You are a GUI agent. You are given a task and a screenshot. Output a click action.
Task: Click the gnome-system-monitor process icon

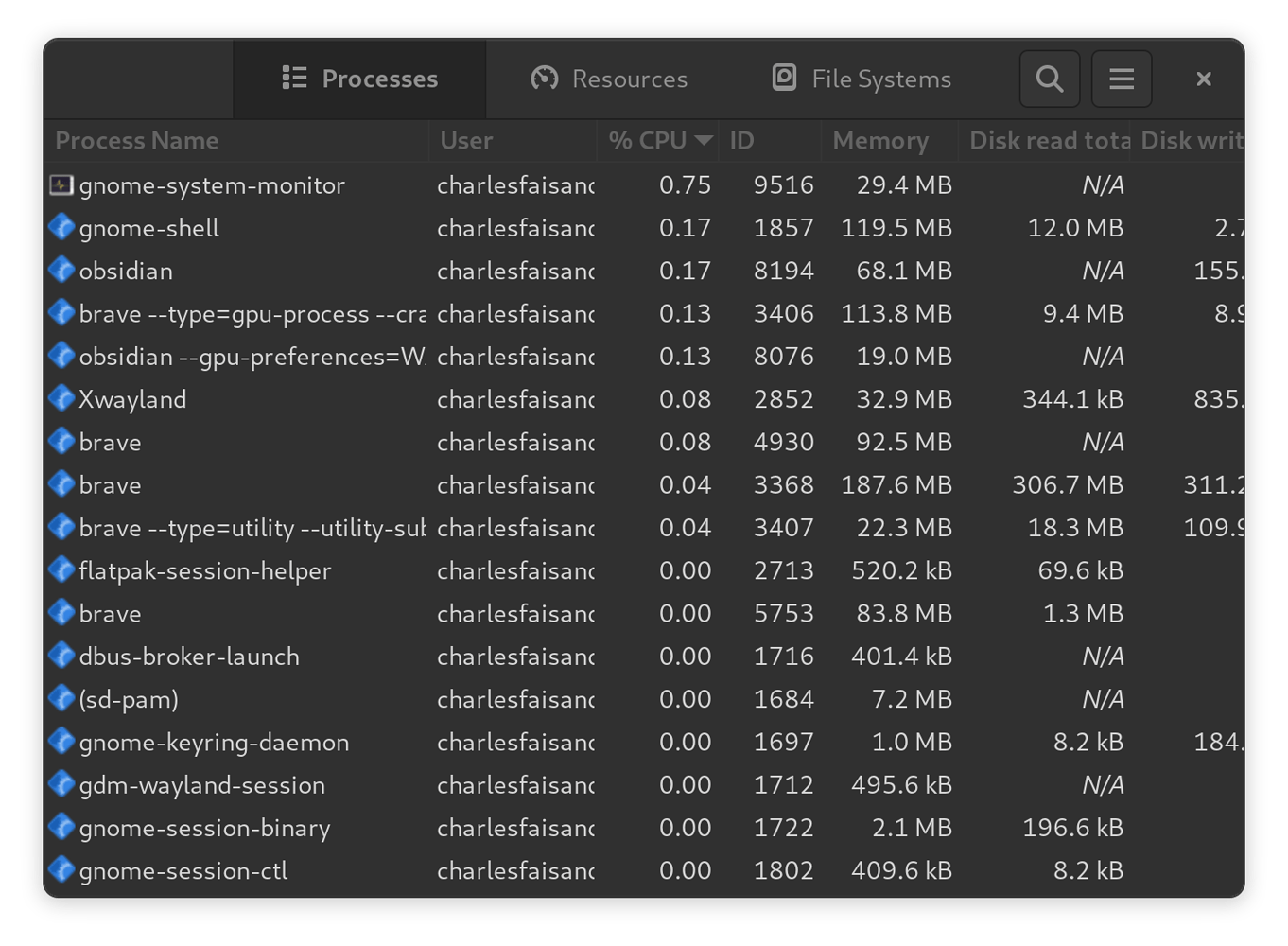tap(61, 184)
